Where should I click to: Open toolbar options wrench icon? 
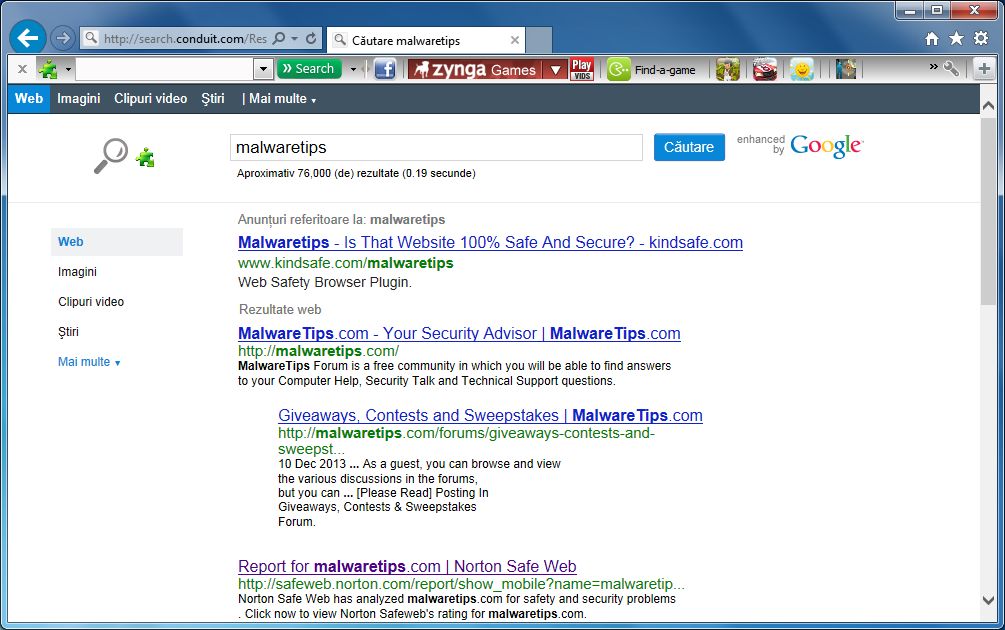[951, 69]
